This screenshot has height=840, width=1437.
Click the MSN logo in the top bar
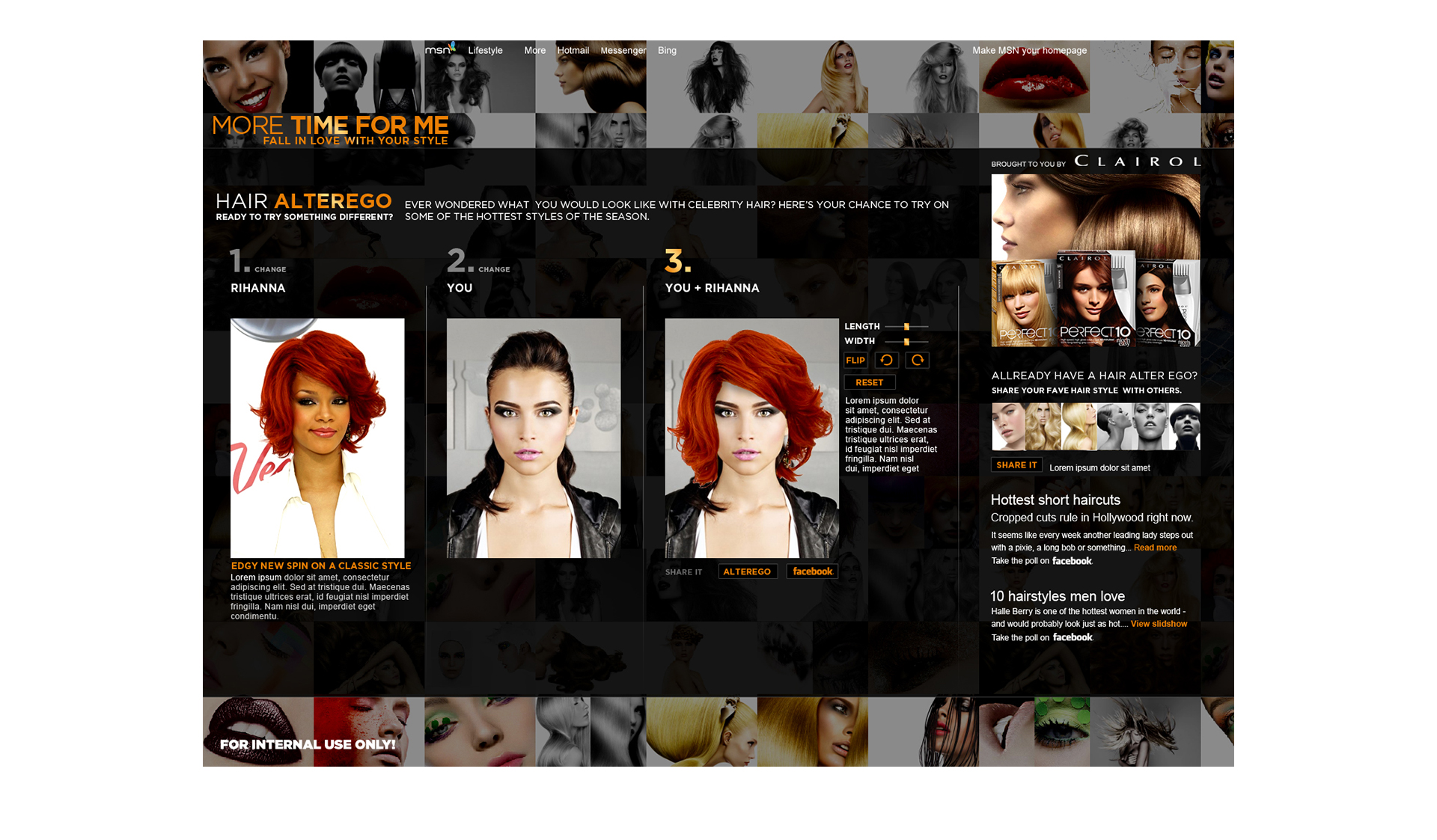pos(440,49)
